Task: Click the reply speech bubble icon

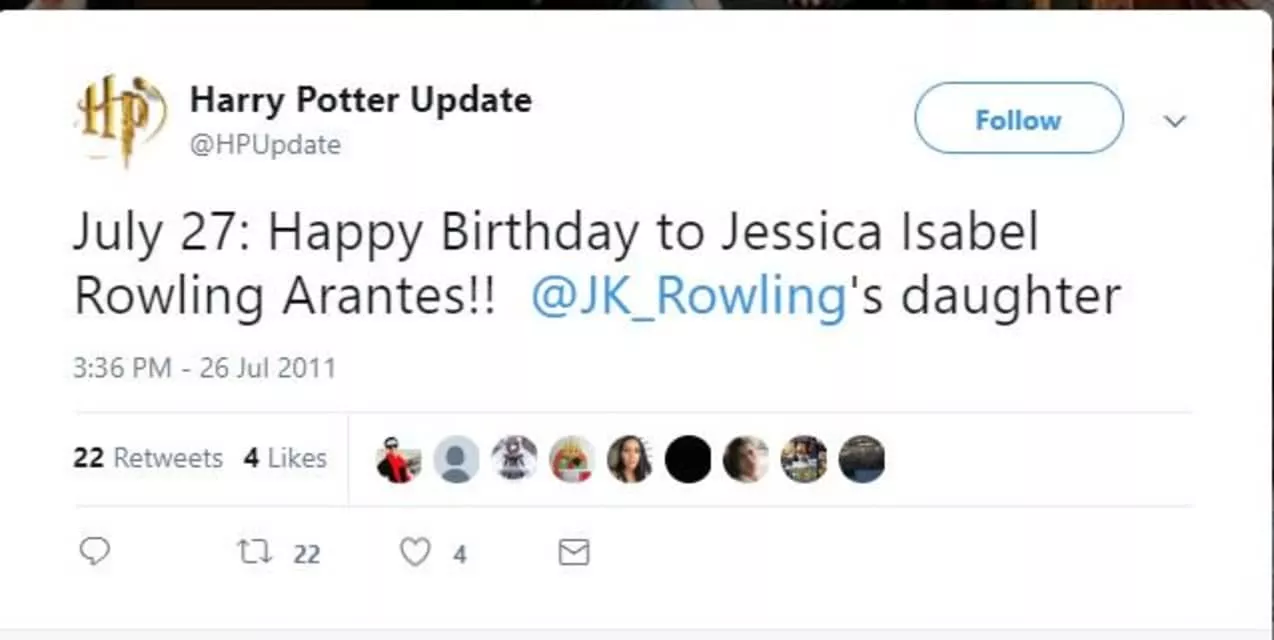Action: pyautogui.click(x=92, y=552)
